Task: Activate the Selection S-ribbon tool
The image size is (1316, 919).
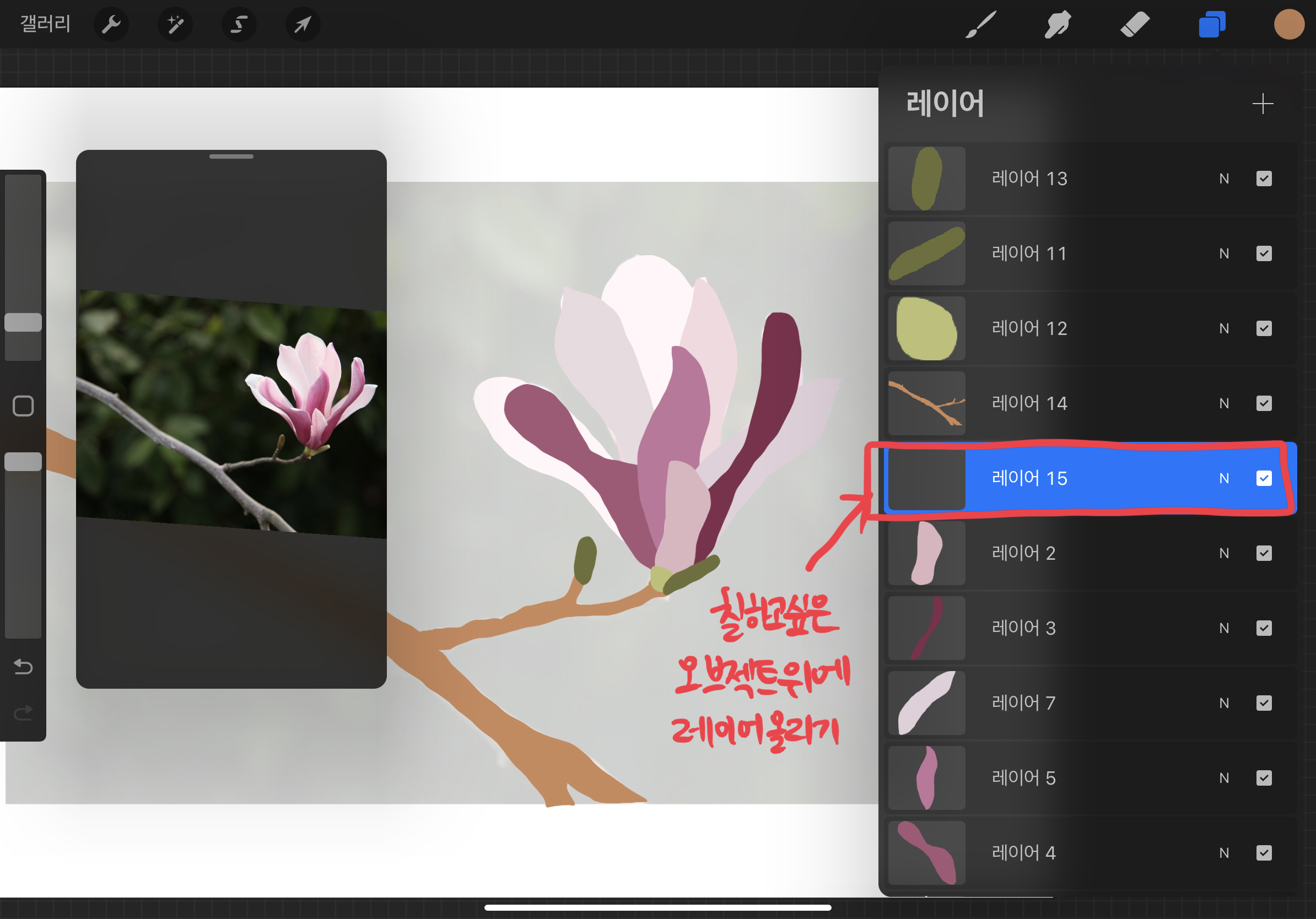Action: click(239, 25)
